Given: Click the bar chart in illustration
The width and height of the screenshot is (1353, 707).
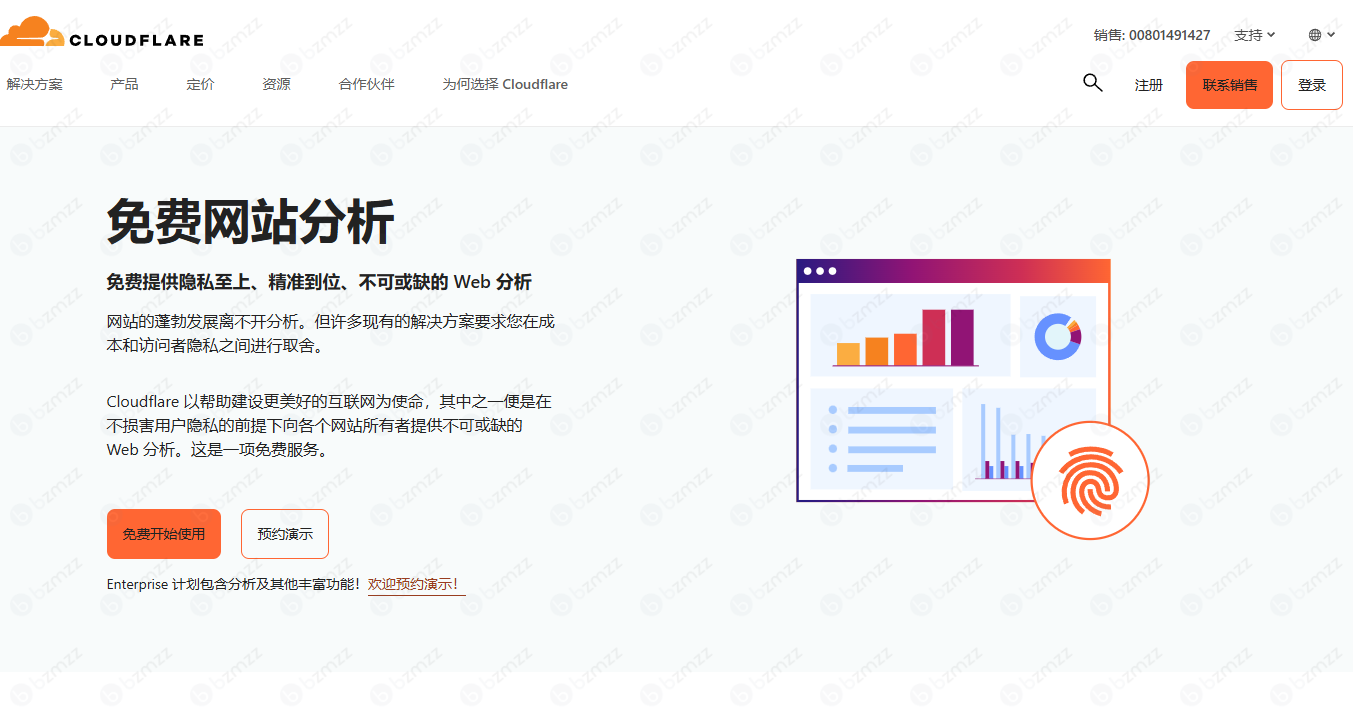Looking at the screenshot, I should 905,338.
